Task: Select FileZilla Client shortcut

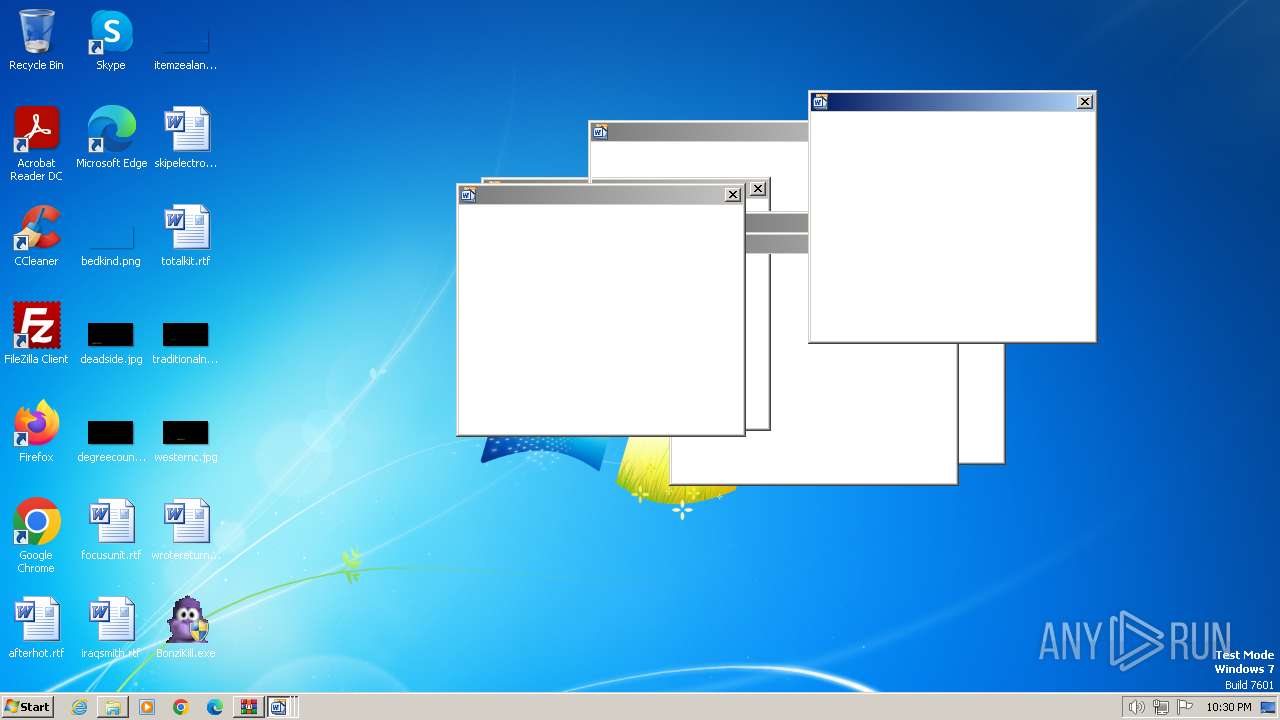Action: click(x=36, y=334)
